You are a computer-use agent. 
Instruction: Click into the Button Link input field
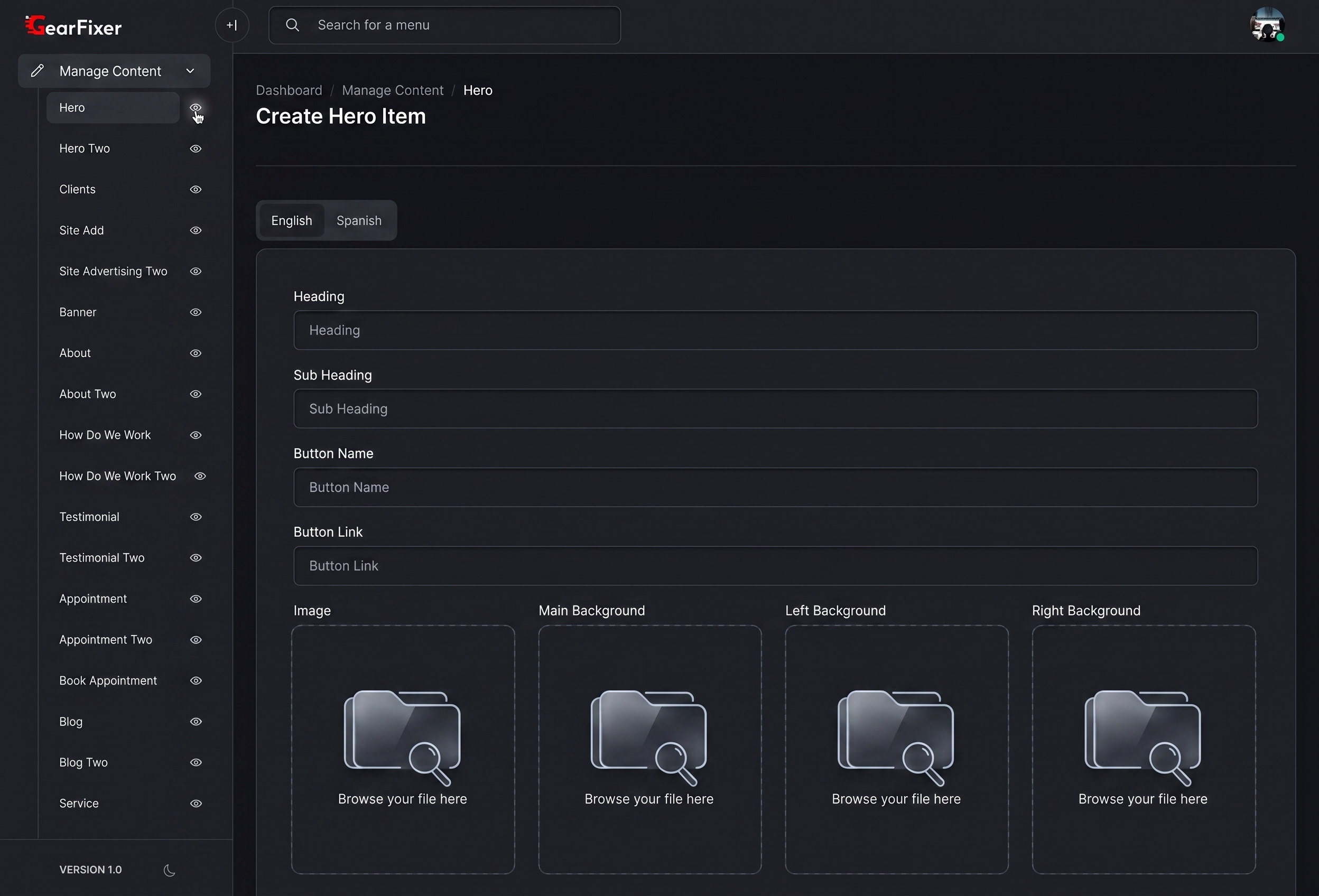[775, 566]
